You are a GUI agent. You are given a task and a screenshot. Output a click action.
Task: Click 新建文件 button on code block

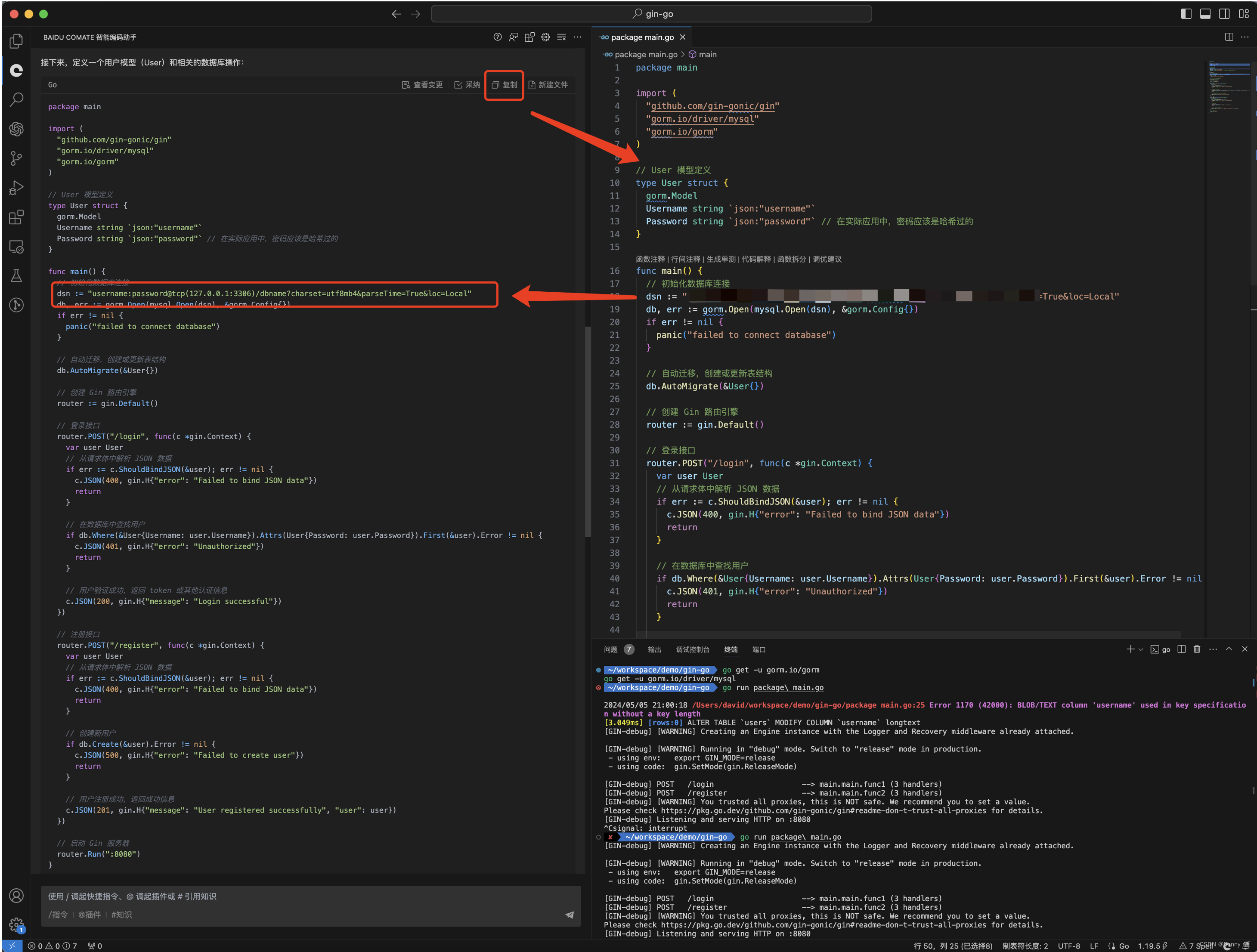(548, 85)
